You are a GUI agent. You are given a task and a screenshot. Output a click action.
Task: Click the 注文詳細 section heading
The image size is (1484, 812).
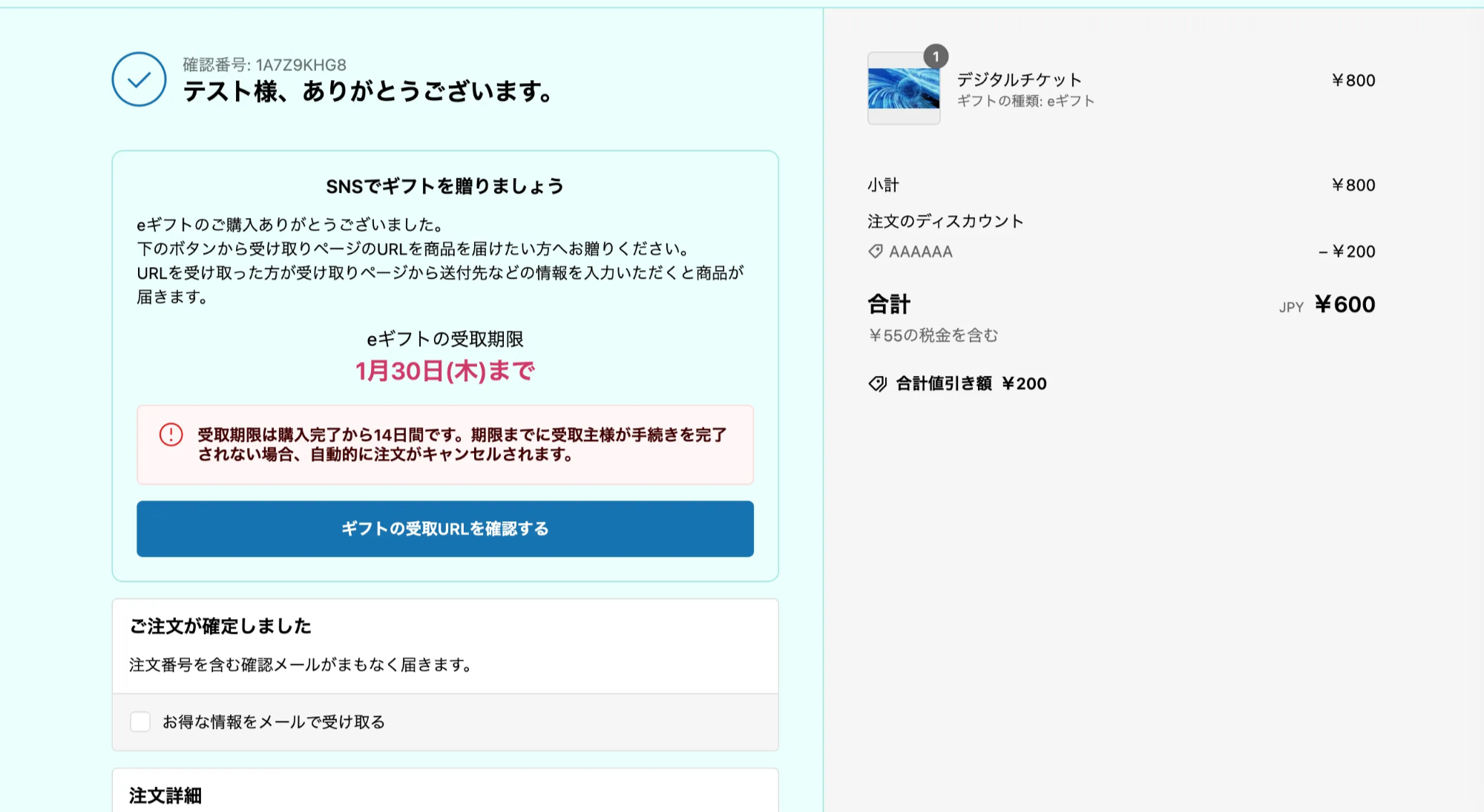pyautogui.click(x=165, y=796)
